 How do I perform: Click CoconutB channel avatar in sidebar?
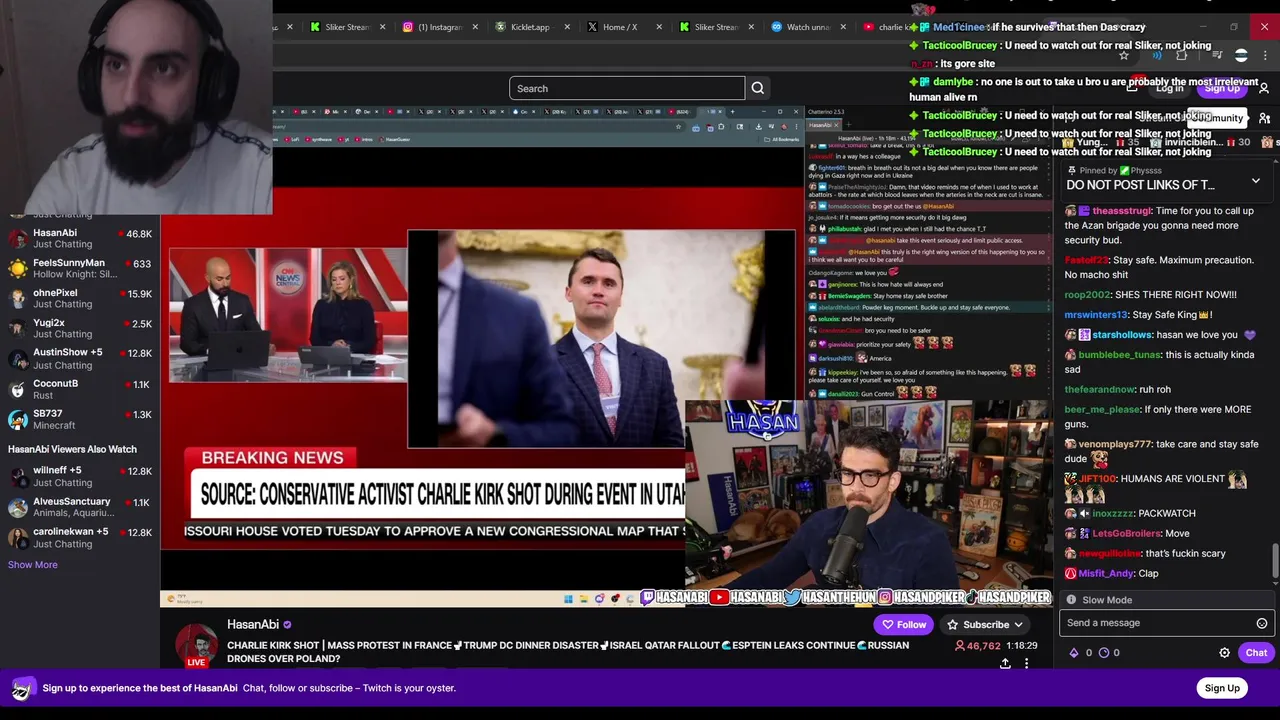click(17, 389)
